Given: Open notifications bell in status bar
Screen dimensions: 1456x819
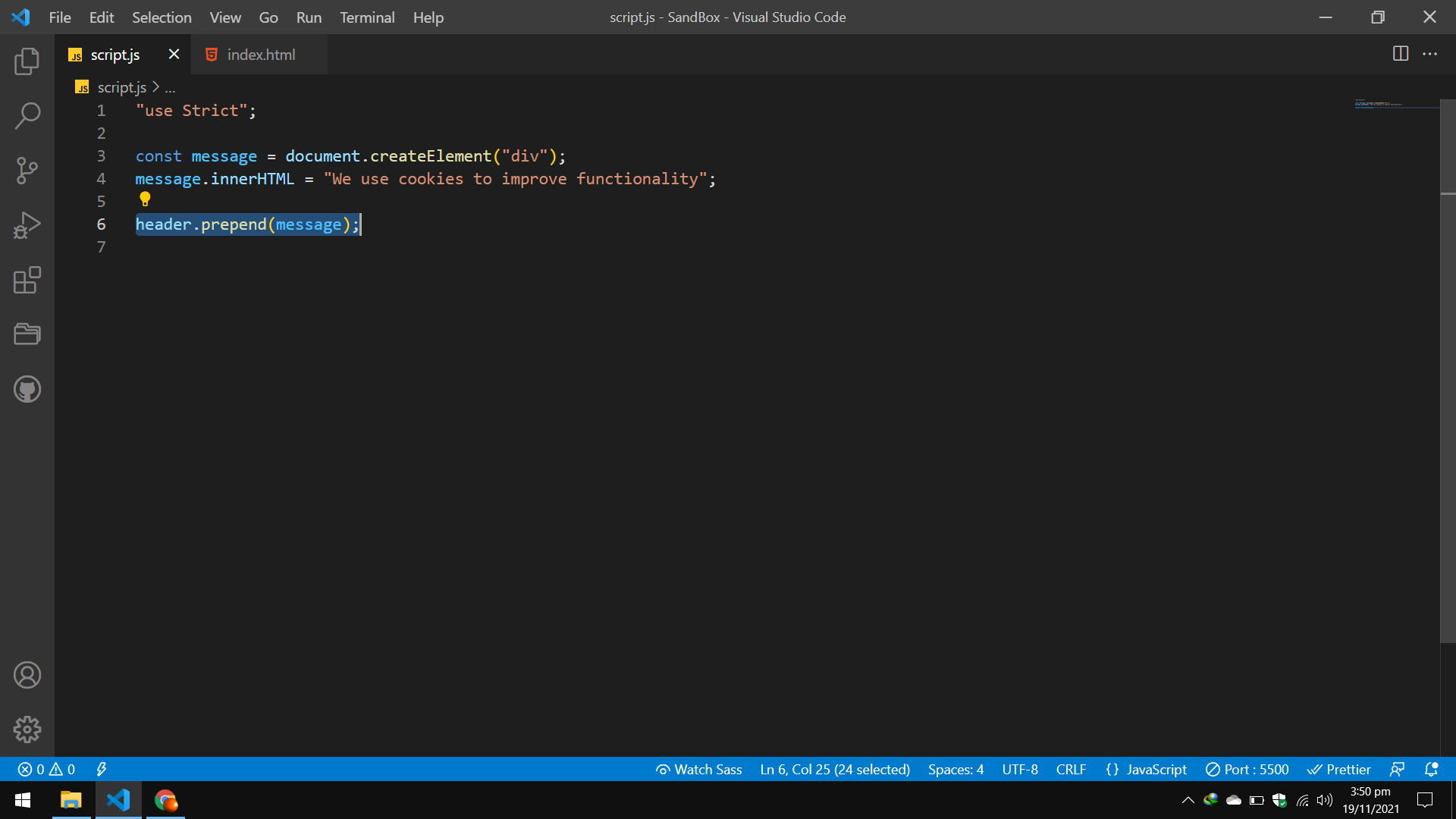Looking at the screenshot, I should point(1431,769).
